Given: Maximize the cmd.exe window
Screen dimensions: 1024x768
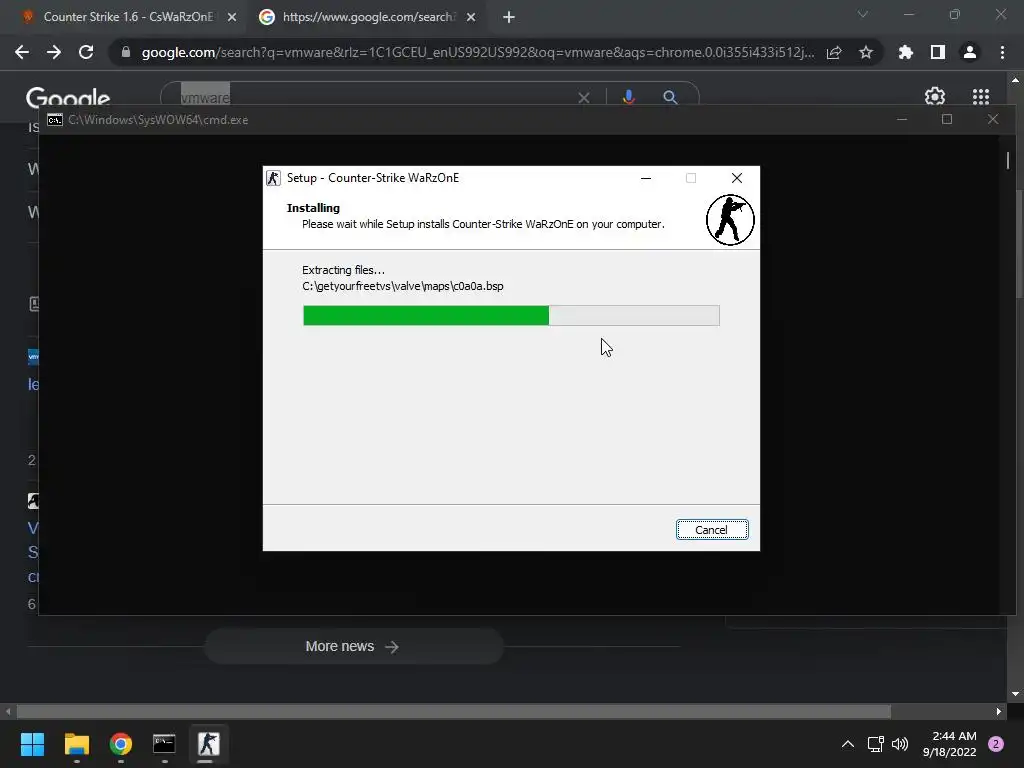Looking at the screenshot, I should pyautogui.click(x=947, y=120).
